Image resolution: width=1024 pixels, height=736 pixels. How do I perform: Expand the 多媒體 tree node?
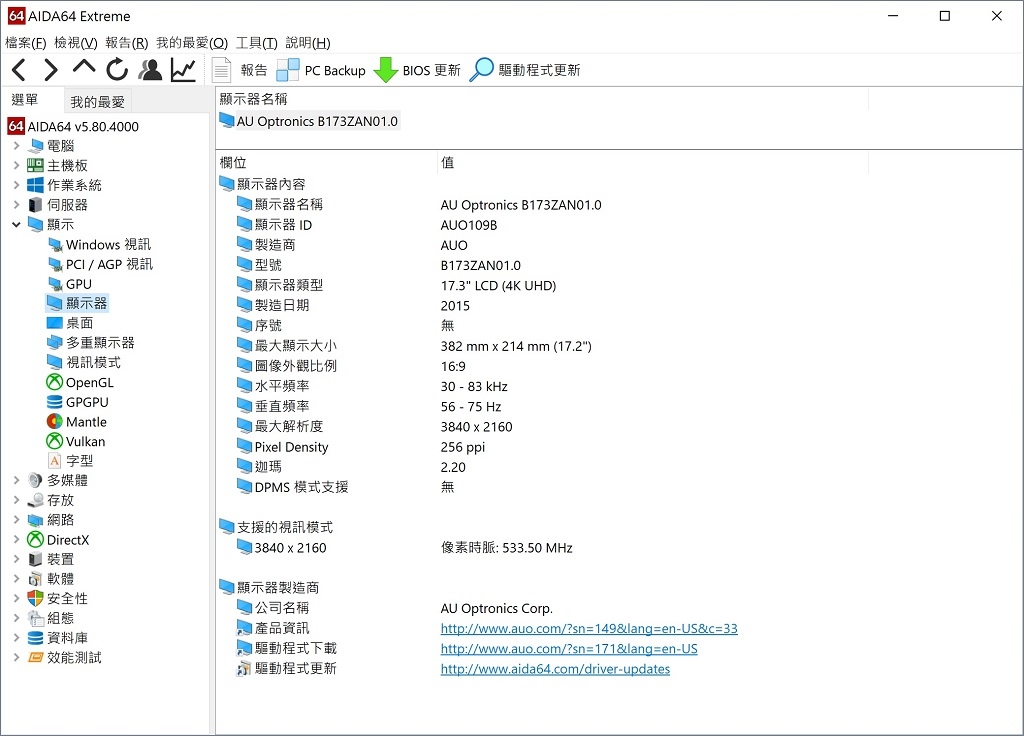[16, 480]
